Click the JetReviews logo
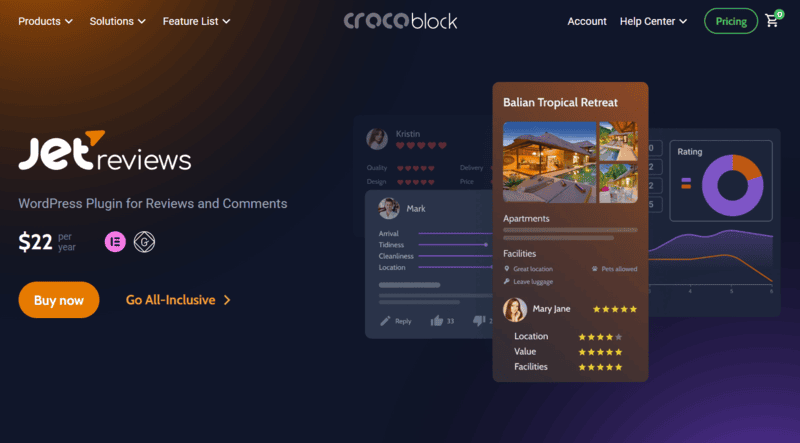The image size is (800, 443). tap(105, 150)
